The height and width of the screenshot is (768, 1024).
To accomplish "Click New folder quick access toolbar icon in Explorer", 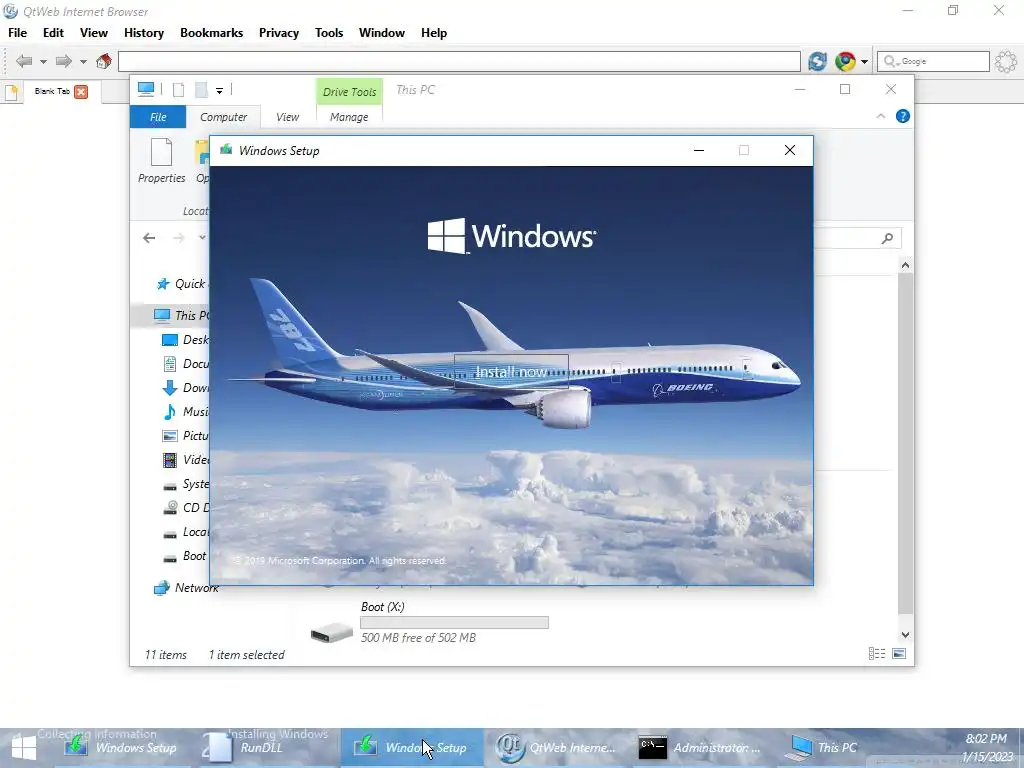I will point(202,90).
